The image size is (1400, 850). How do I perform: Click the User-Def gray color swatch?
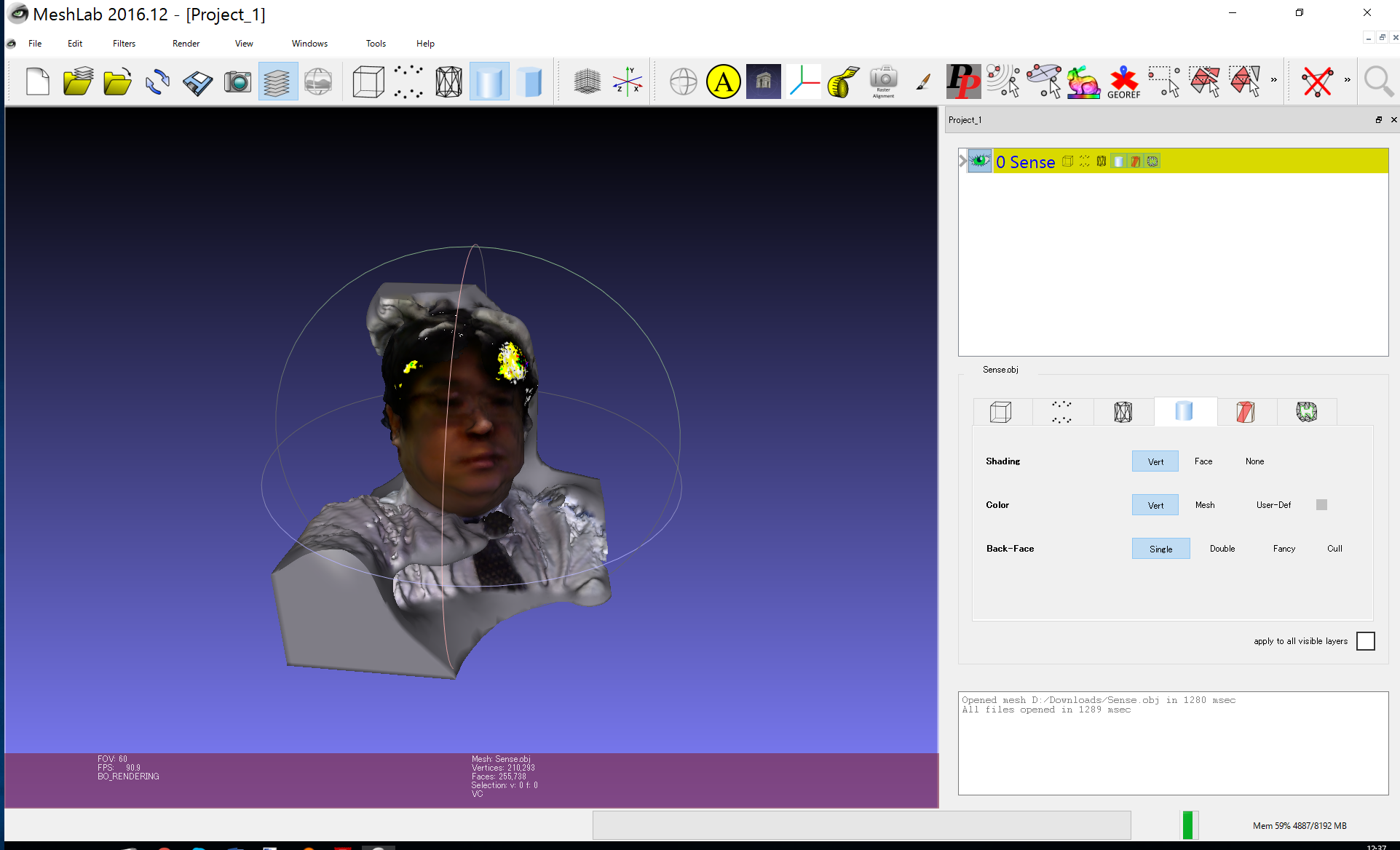(x=1321, y=505)
